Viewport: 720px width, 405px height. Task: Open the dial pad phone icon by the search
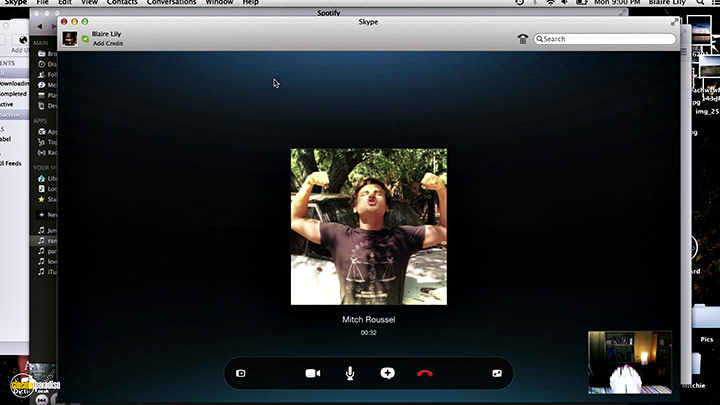pyautogui.click(x=523, y=39)
